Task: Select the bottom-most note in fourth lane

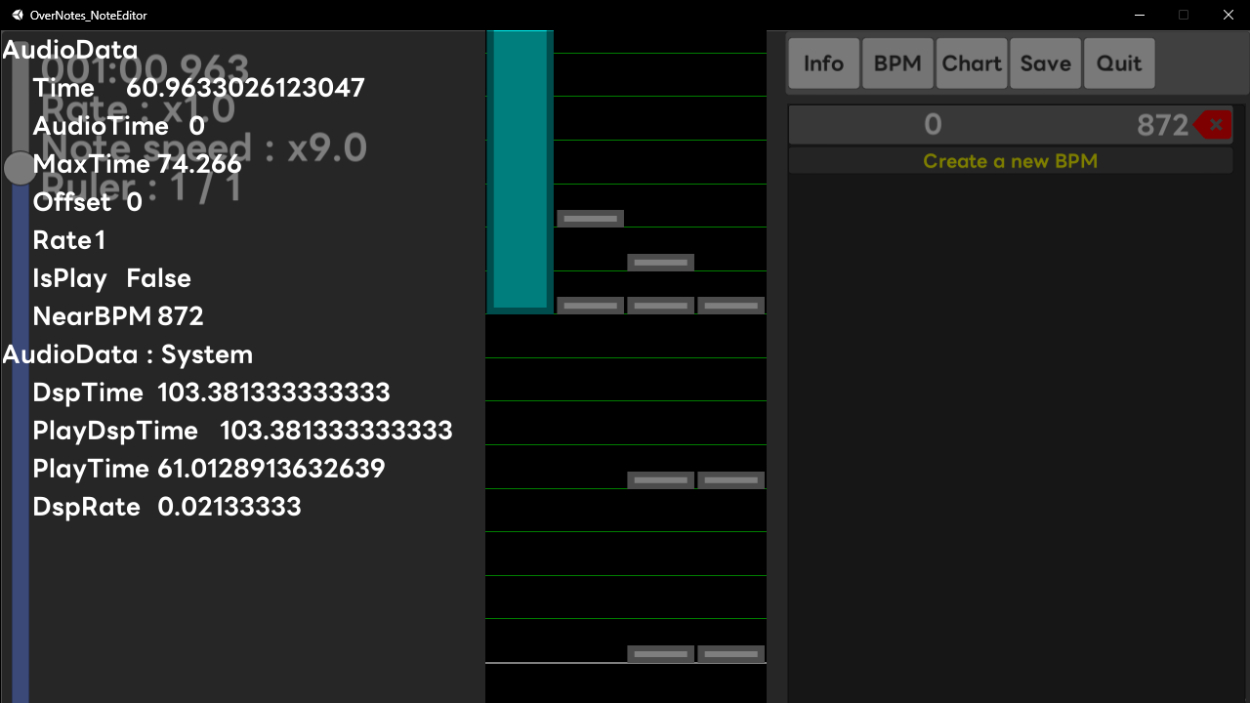Action: pyautogui.click(x=731, y=654)
